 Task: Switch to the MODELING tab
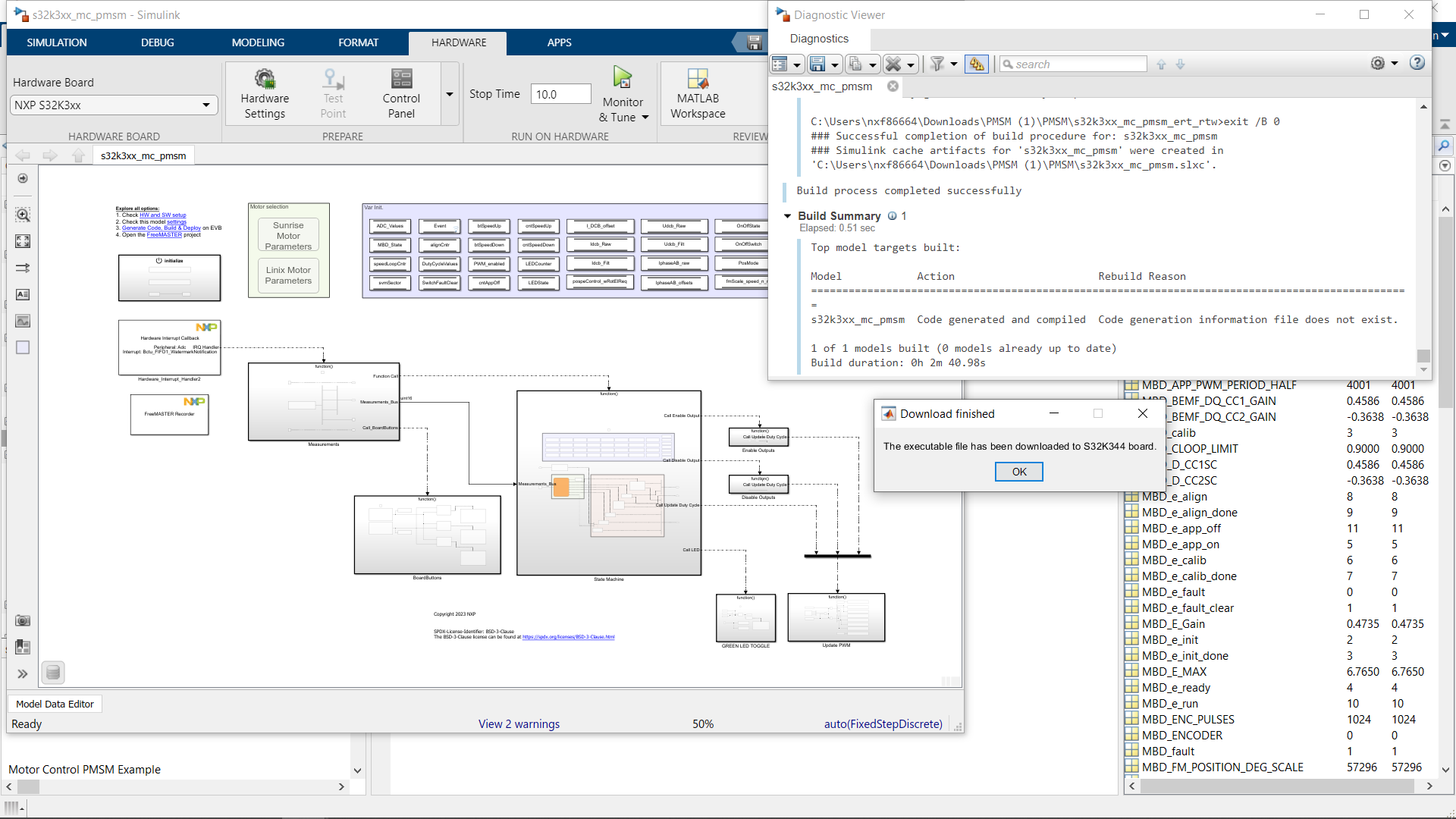258,42
